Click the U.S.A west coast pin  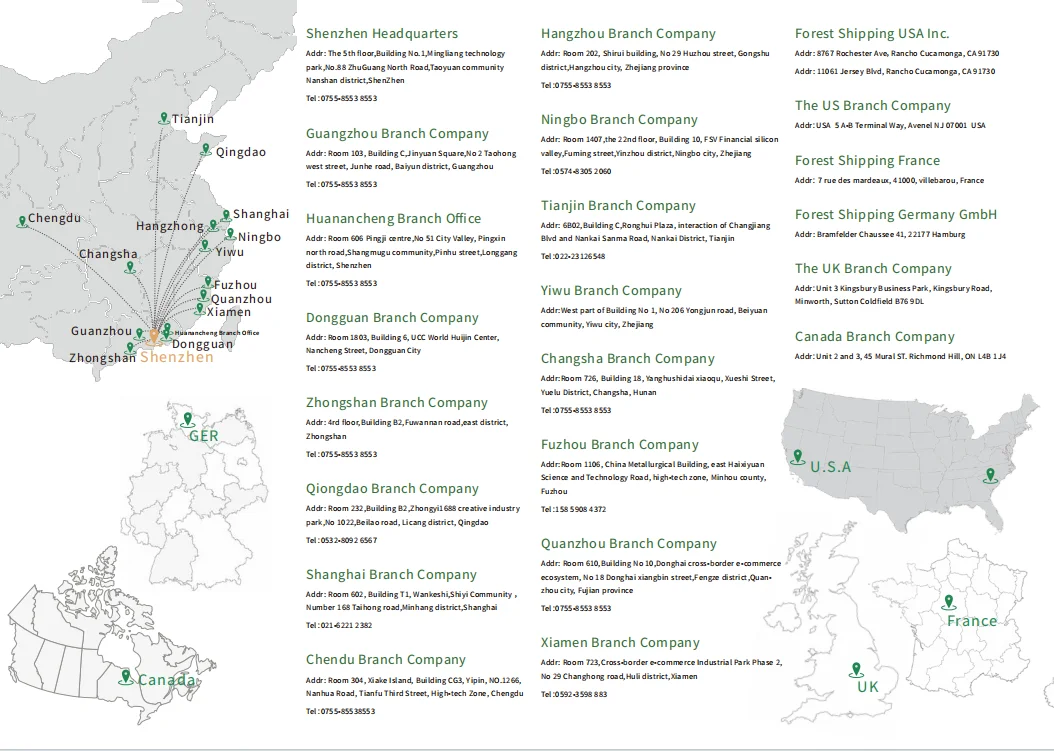click(797, 457)
